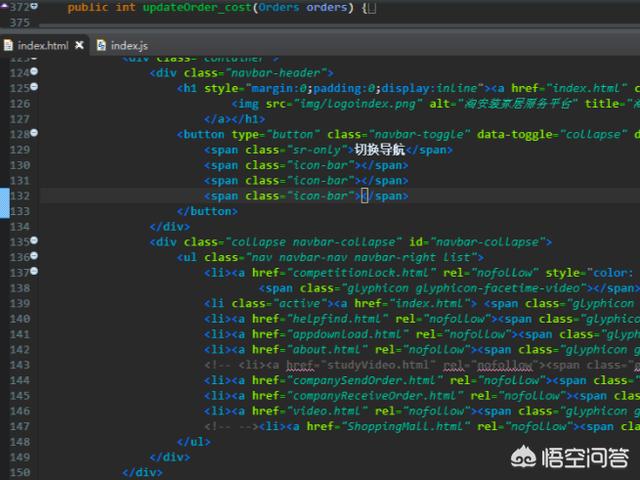Click the folded code marker after updateOrder_cost

(371, 8)
